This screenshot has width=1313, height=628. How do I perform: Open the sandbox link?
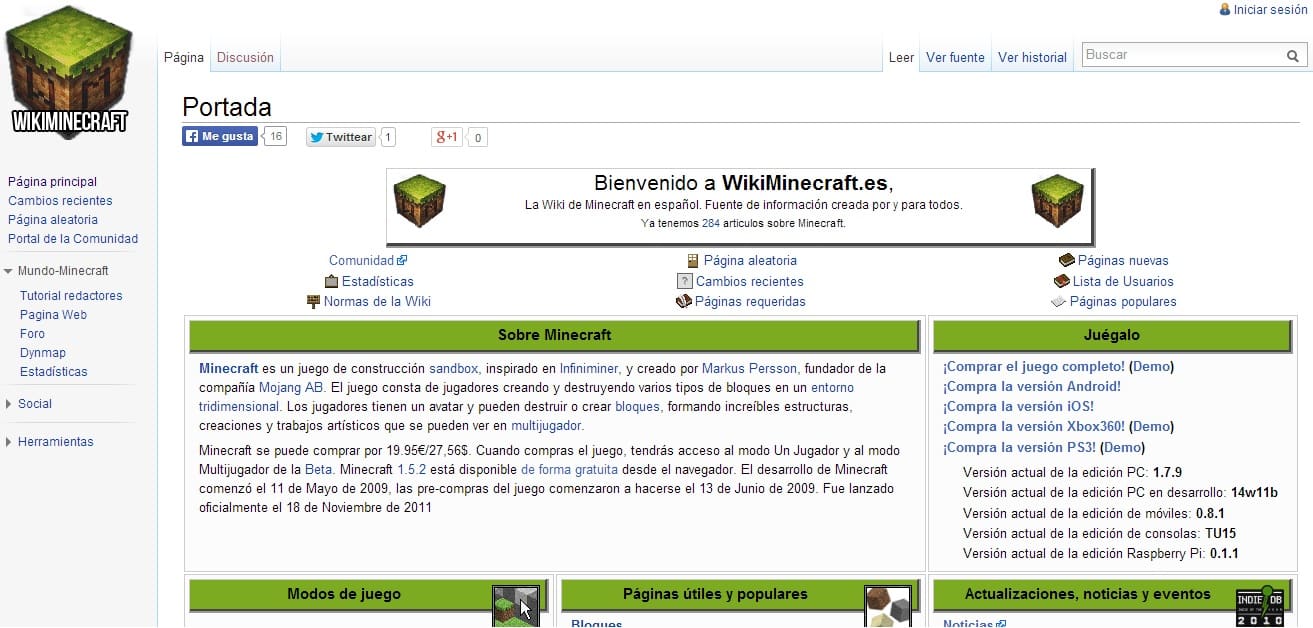coord(454,369)
